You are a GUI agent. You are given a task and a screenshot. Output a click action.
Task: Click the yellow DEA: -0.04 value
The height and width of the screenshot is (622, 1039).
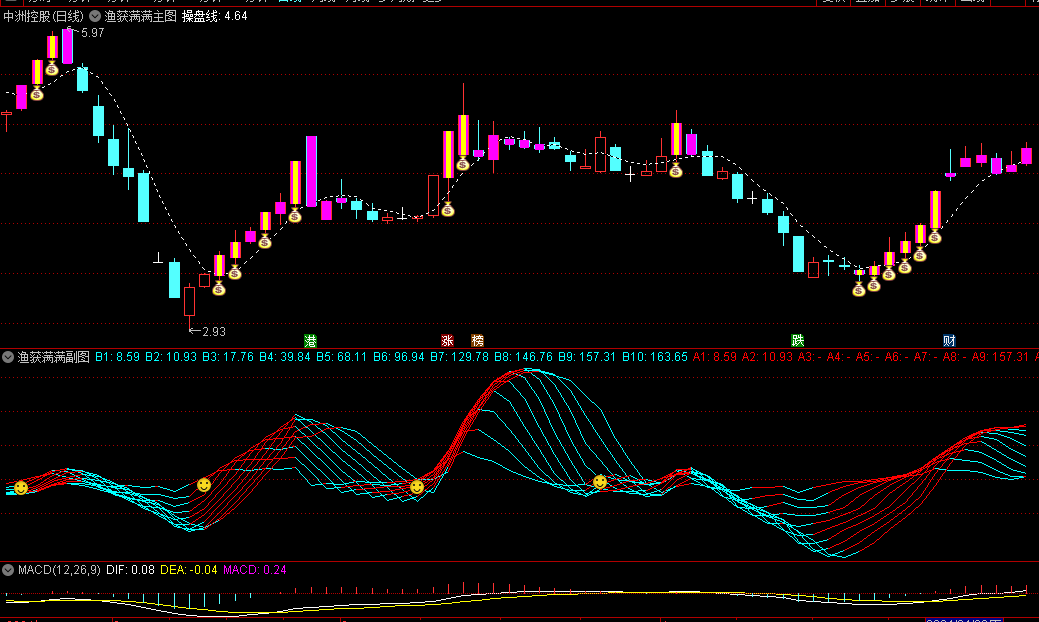tap(189, 570)
